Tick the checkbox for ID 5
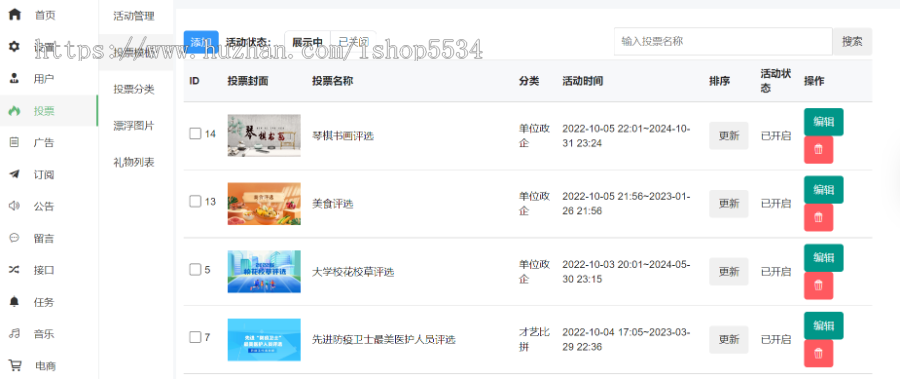This screenshot has height=379, width=900. (x=195, y=269)
